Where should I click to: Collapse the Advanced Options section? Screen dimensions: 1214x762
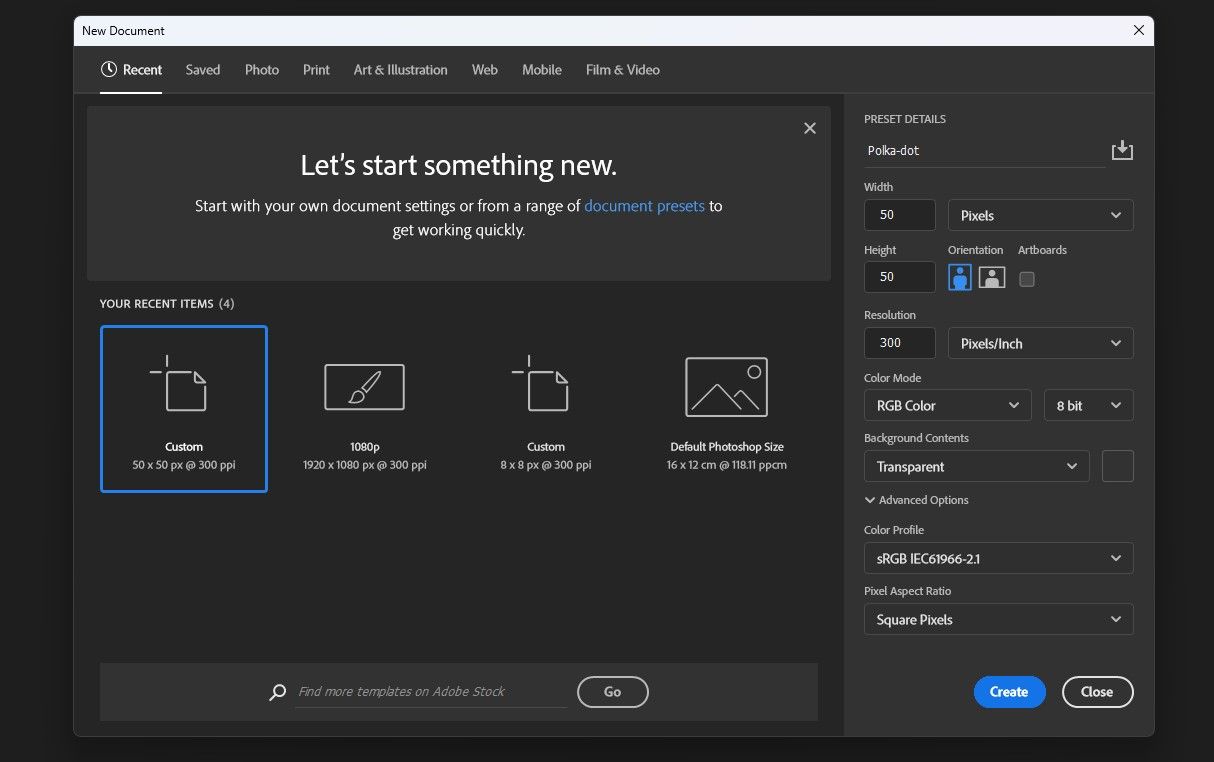coord(916,500)
